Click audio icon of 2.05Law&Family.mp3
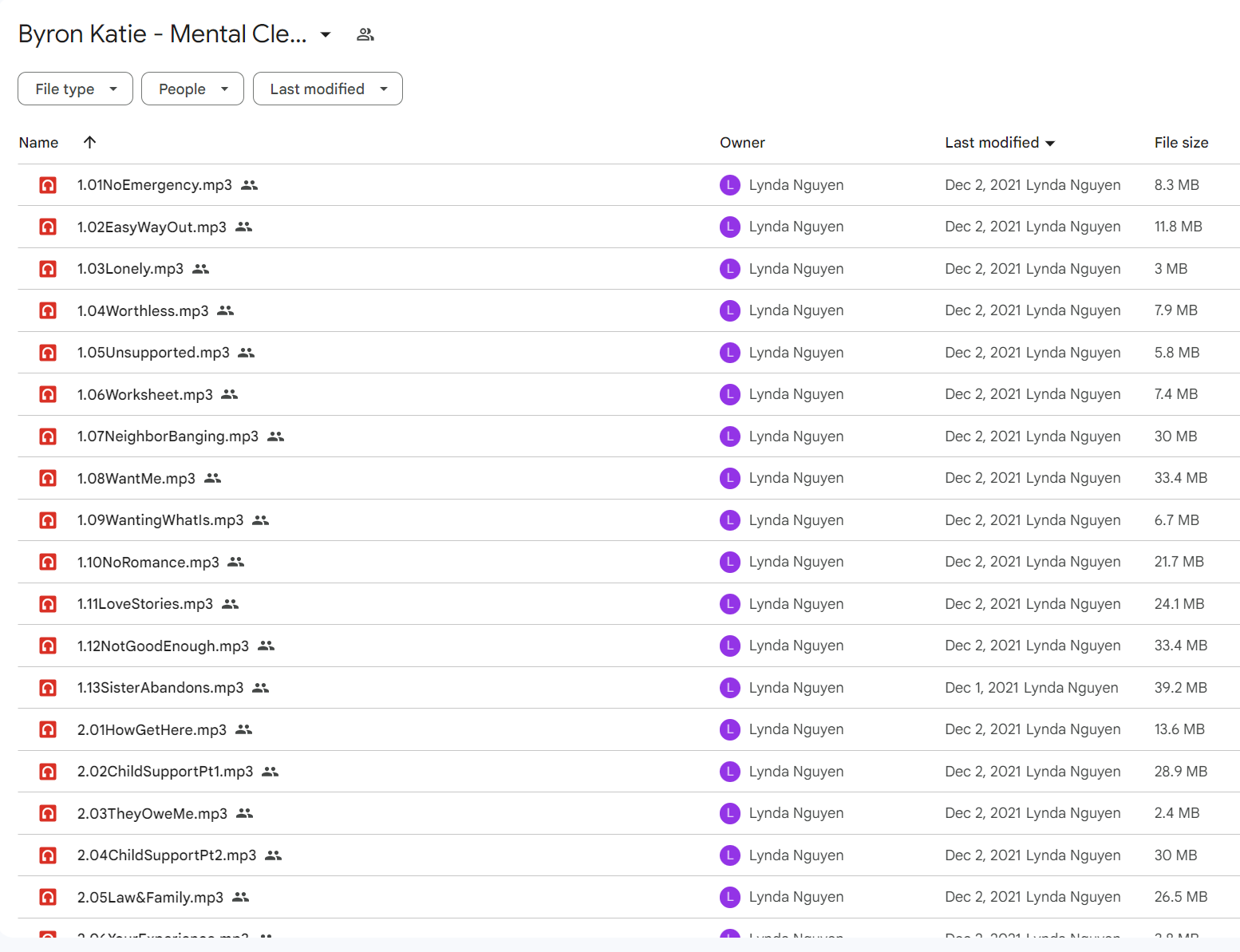The width and height of the screenshot is (1240, 952). [48, 897]
